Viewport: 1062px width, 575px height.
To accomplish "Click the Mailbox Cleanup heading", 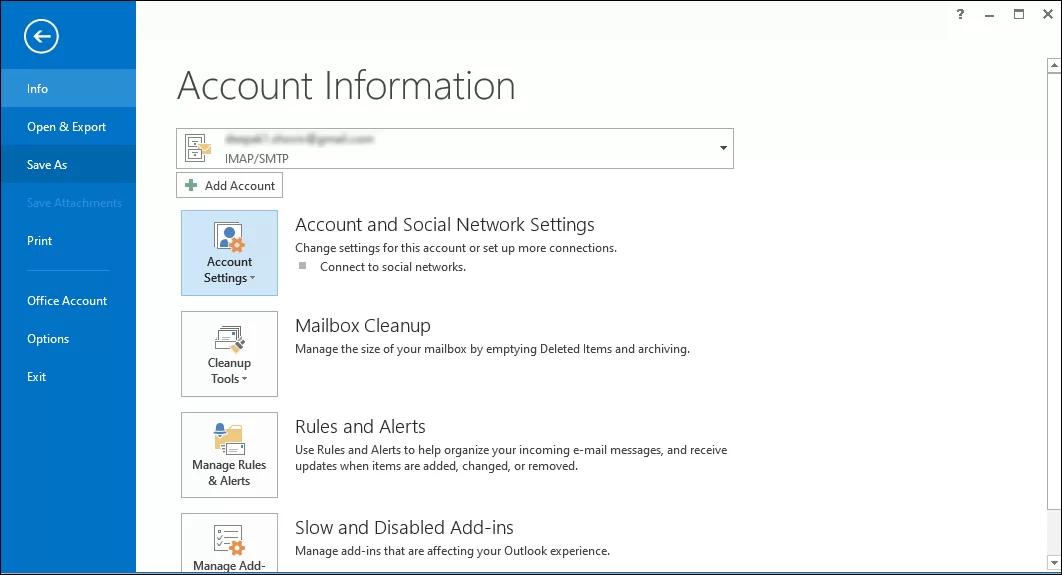I will 362,326.
